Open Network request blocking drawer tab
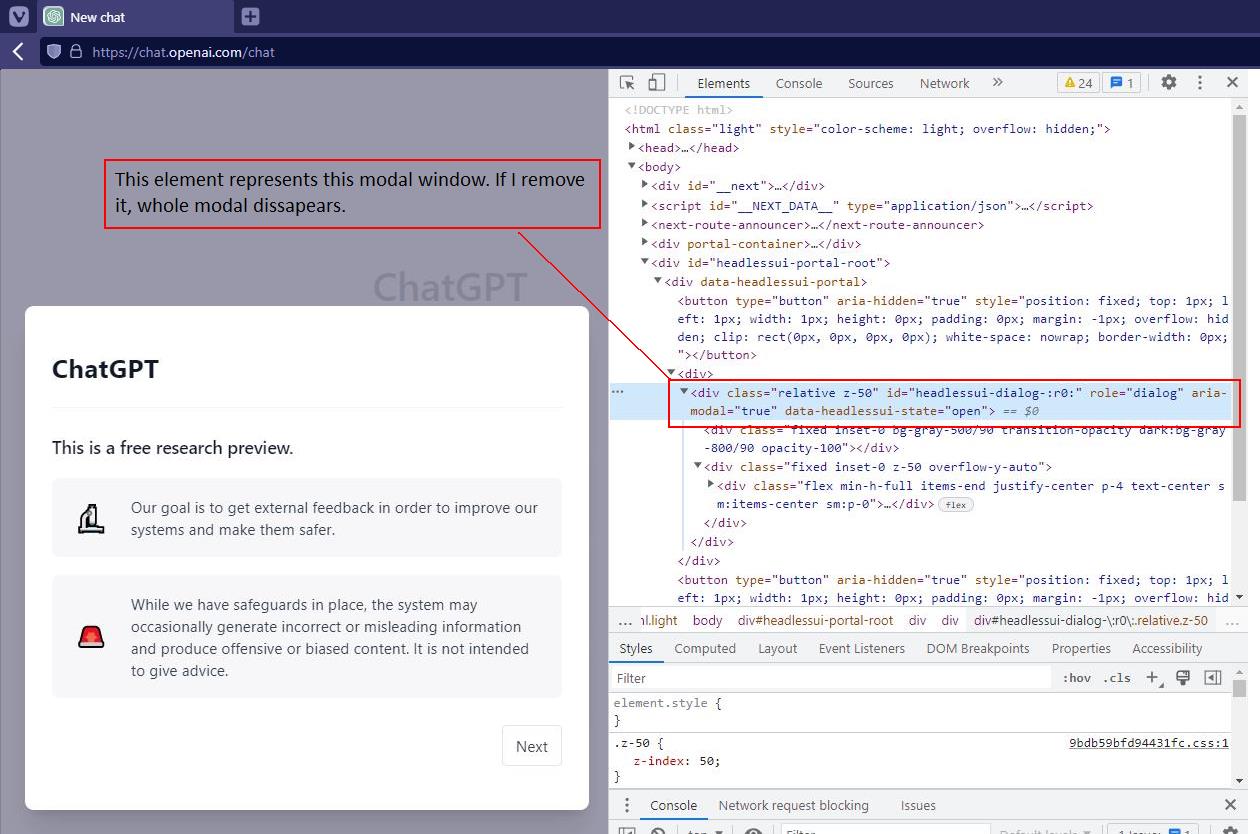 pos(793,805)
